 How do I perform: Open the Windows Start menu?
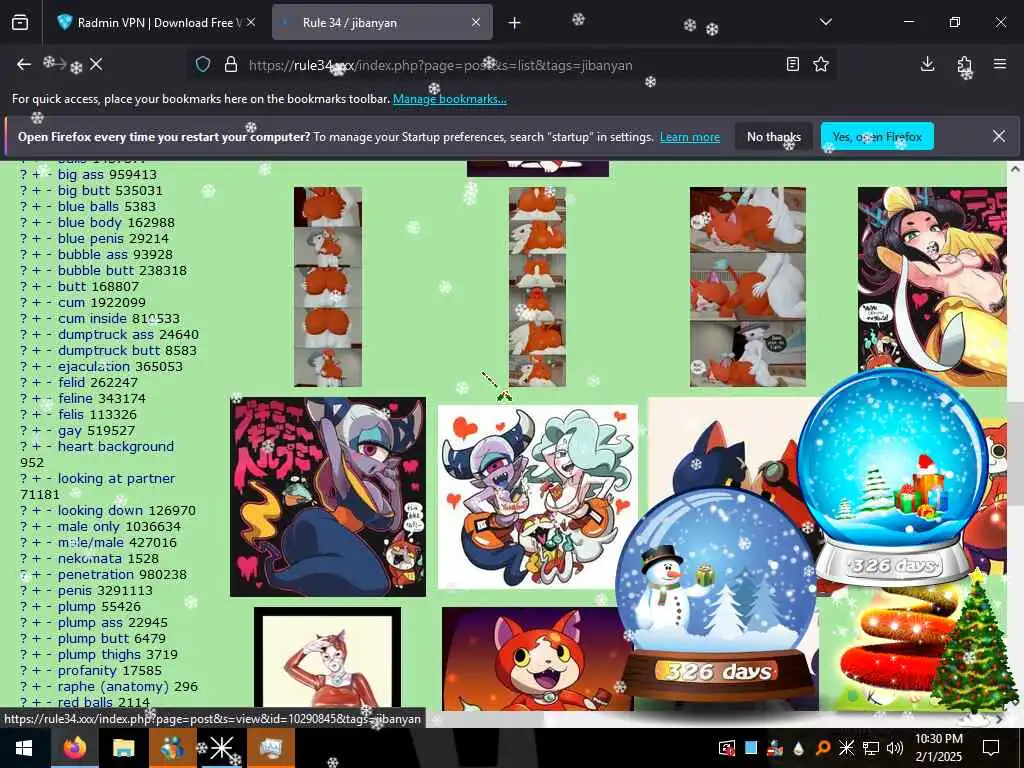coord(24,748)
